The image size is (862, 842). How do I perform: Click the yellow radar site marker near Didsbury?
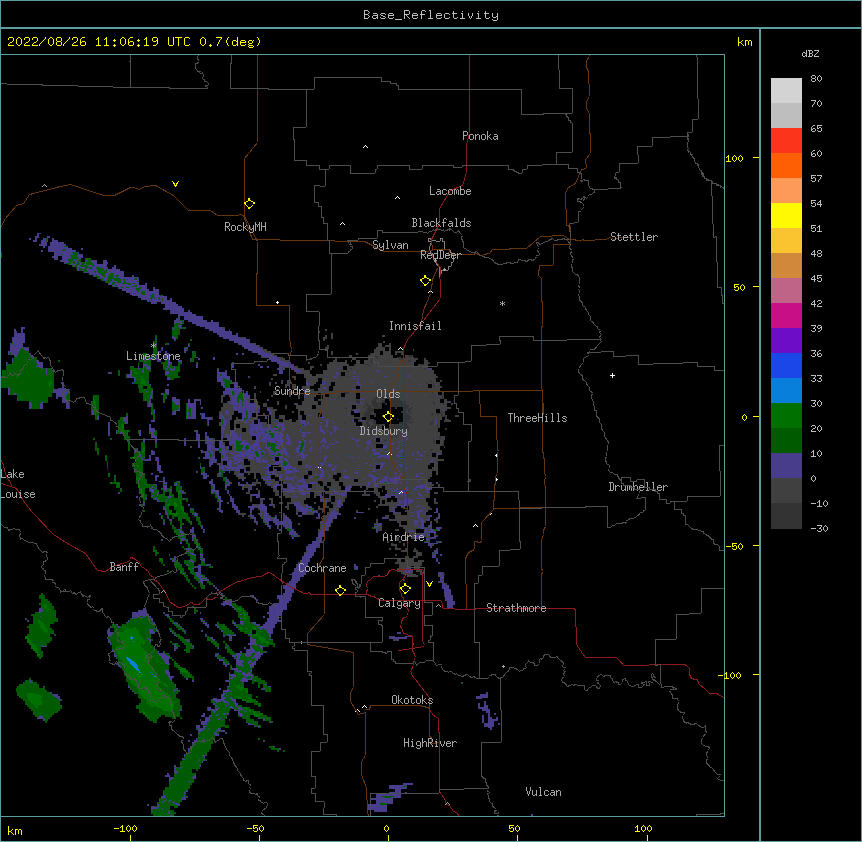tap(388, 417)
